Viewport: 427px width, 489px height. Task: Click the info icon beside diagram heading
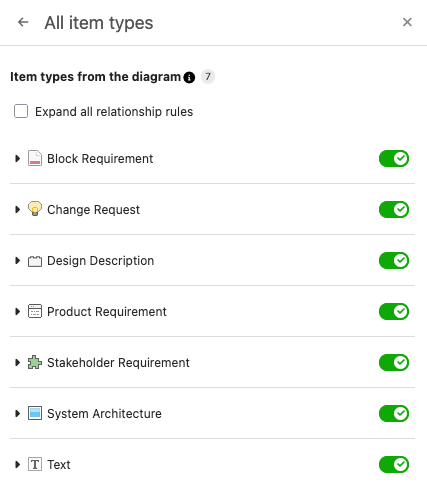(189, 77)
